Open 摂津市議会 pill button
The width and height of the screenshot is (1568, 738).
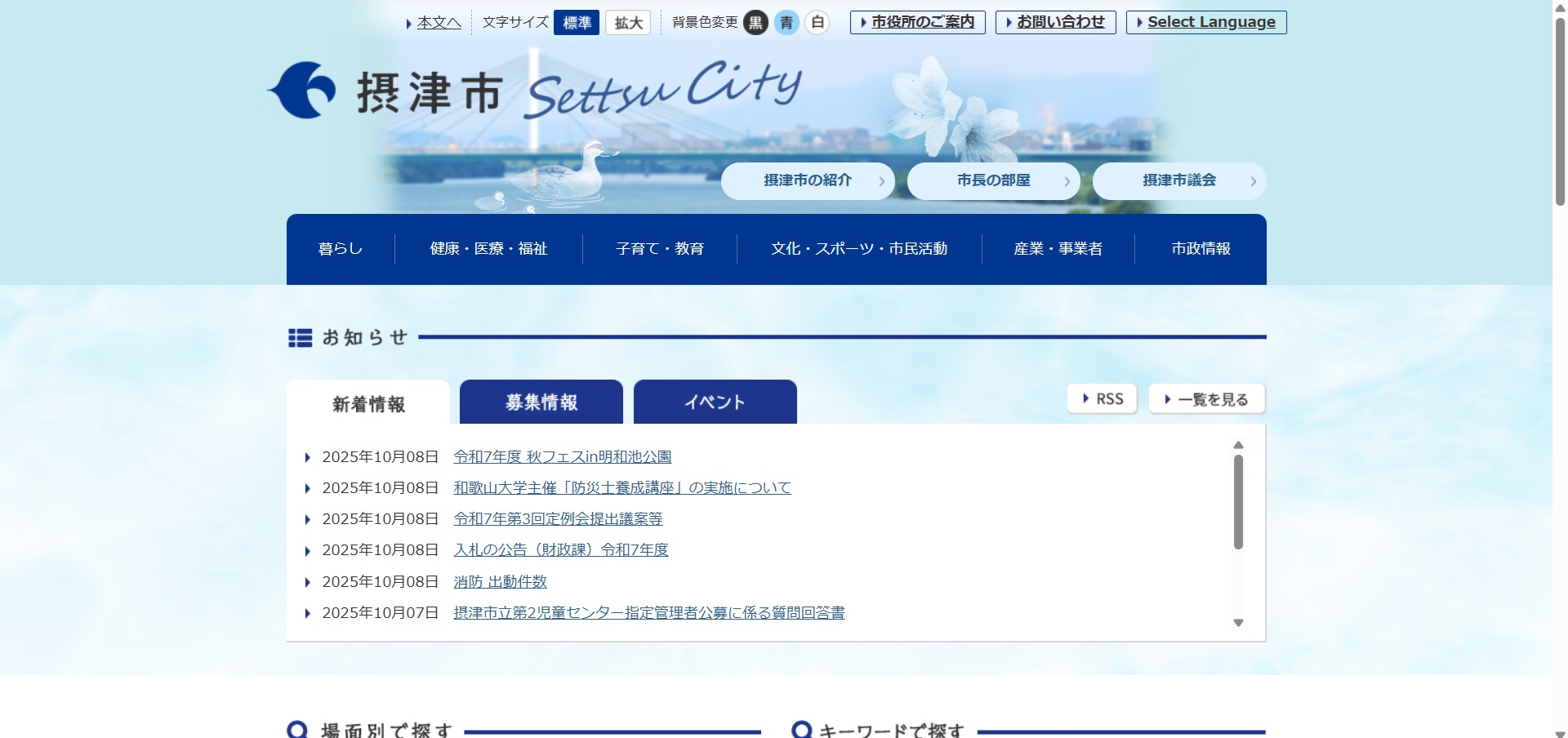1179,180
